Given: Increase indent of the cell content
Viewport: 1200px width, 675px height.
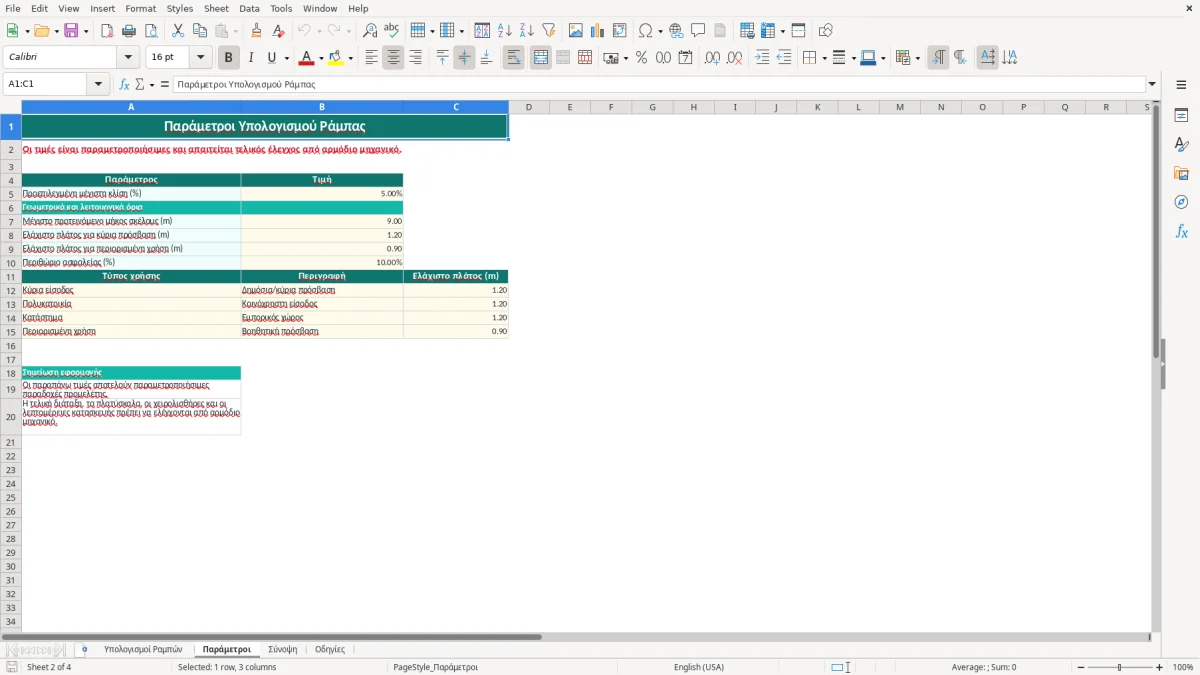Looking at the screenshot, I should [x=762, y=58].
